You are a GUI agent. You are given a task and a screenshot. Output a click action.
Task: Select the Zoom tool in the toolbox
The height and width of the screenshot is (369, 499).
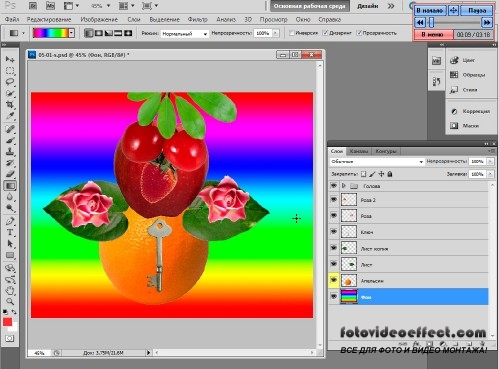(10, 302)
